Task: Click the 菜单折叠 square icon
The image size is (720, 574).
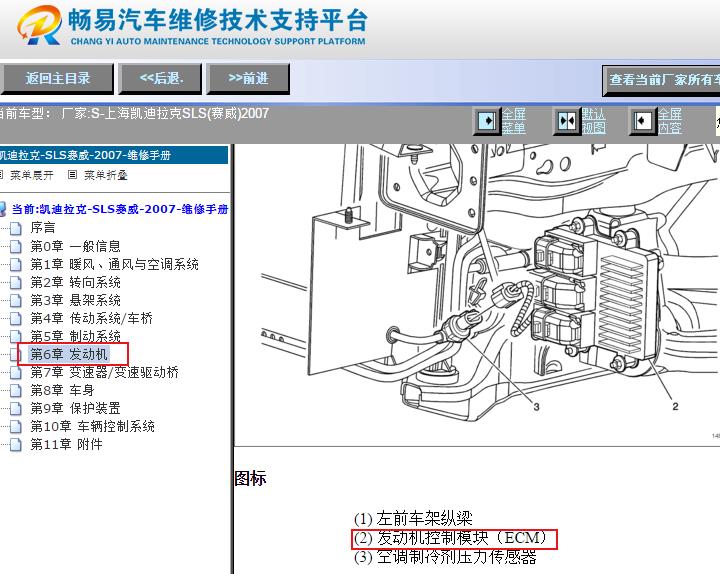Action: tap(72, 174)
